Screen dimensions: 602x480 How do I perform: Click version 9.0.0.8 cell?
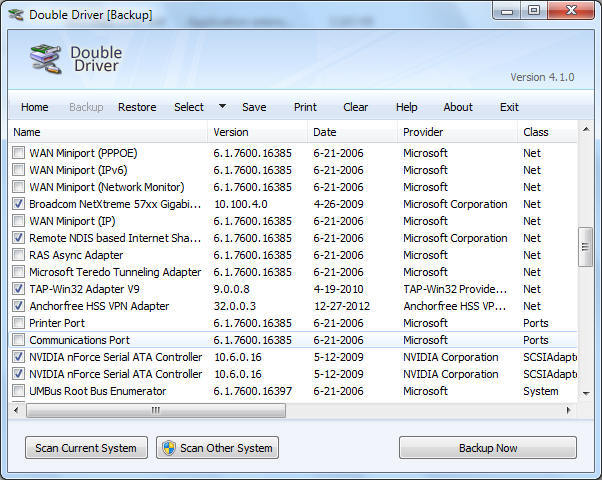(x=232, y=289)
